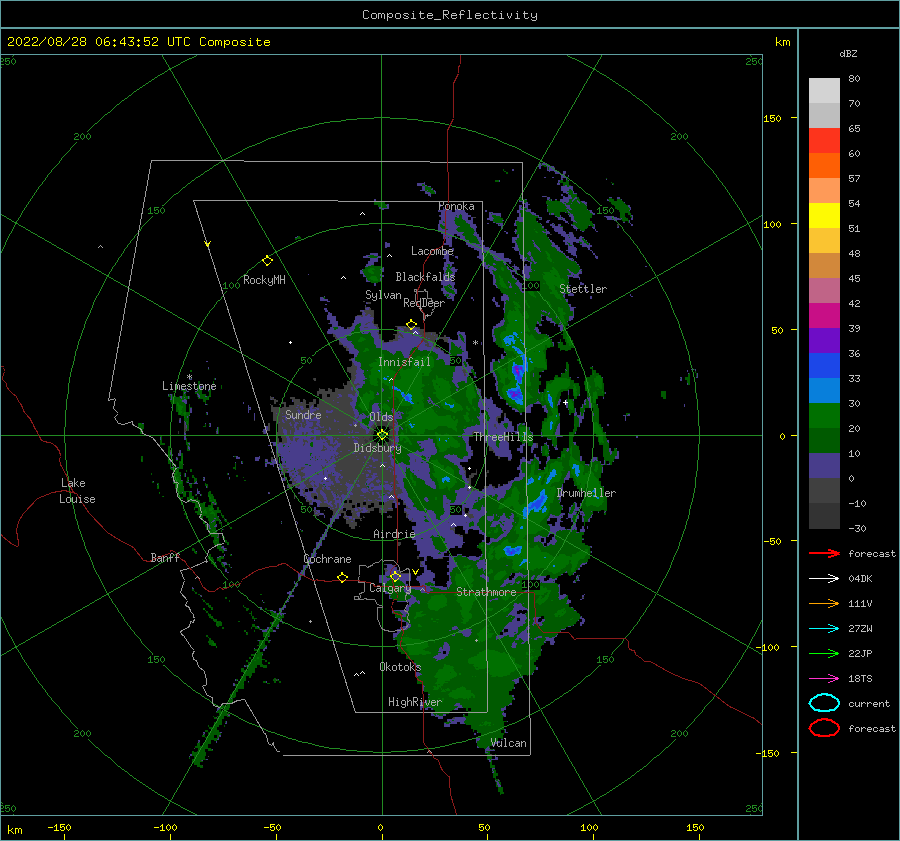Click the Didsbury city label

(377, 448)
